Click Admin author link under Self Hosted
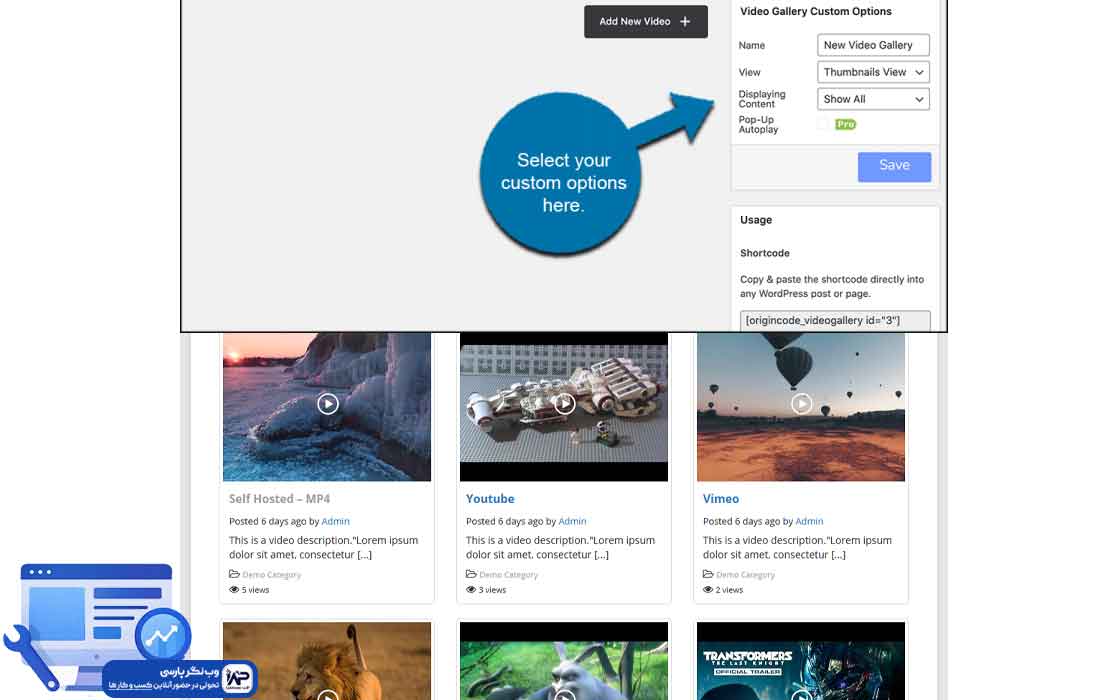This screenshot has height=700, width=1100. [335, 521]
